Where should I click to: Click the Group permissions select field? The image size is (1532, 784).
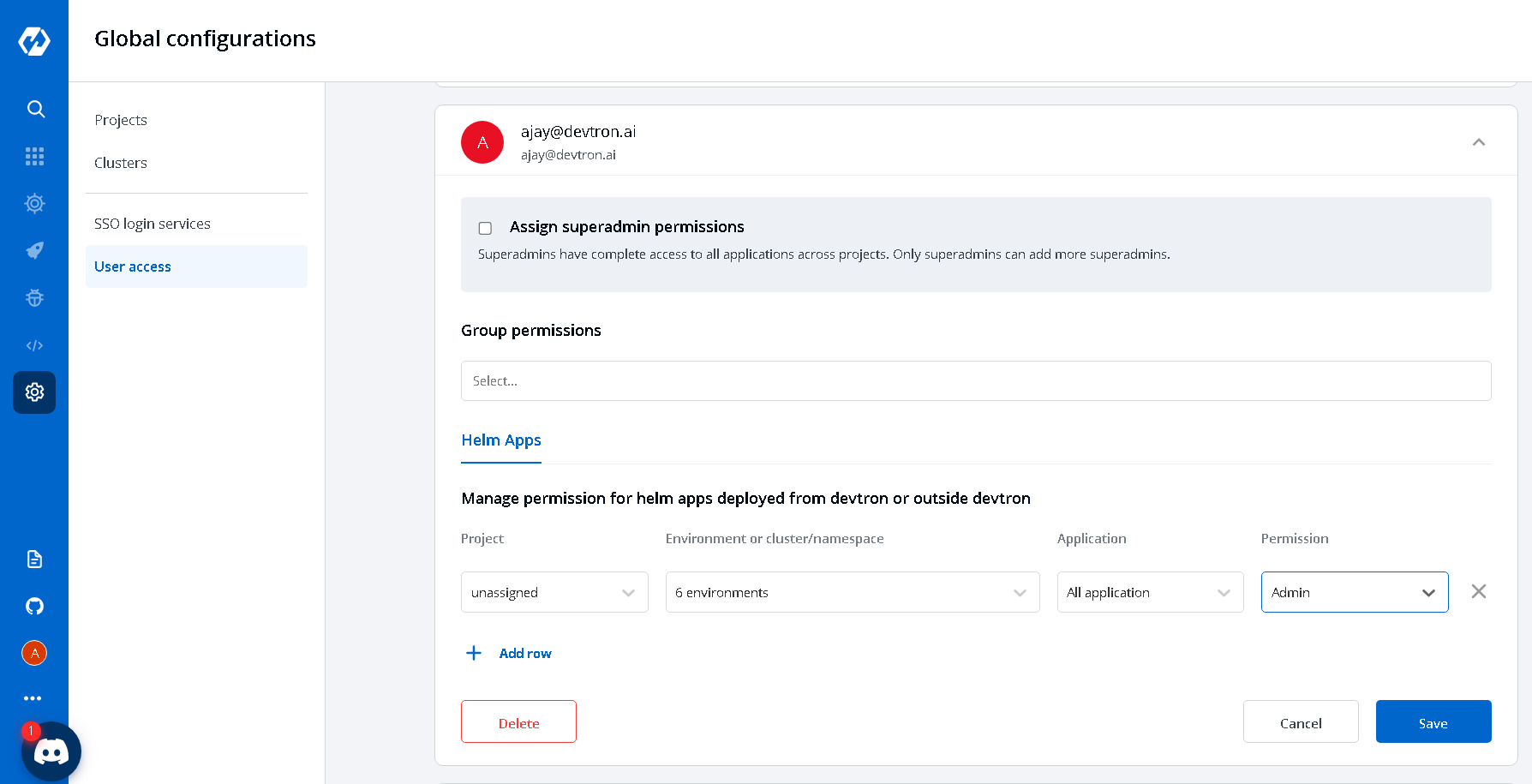pyautogui.click(x=975, y=380)
